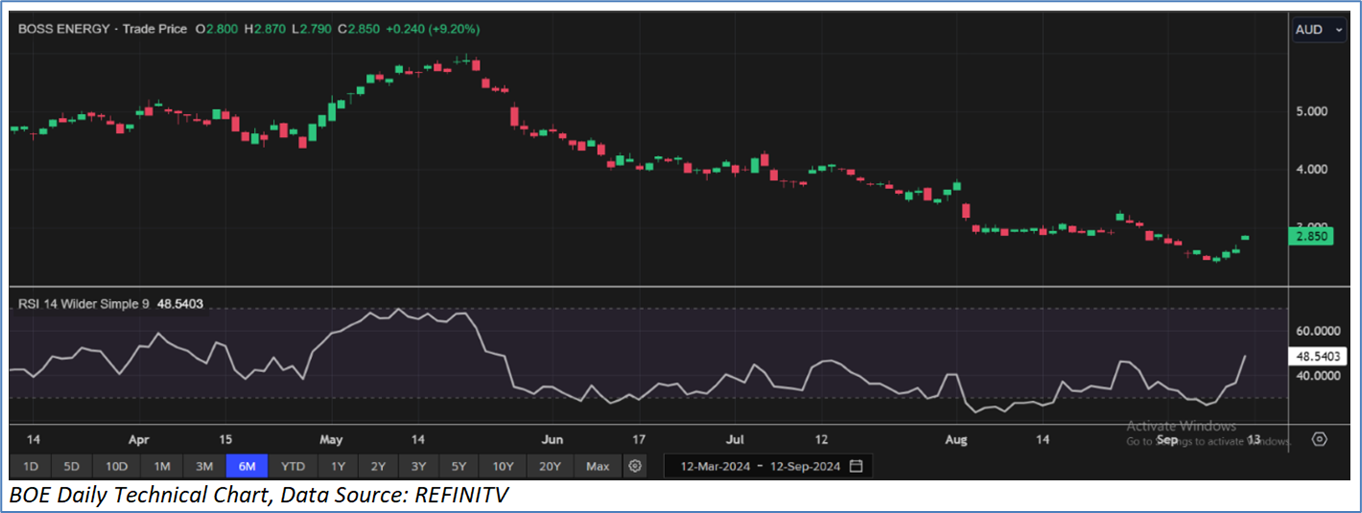Screen dimensions: 1362x513
Task: Click the Apr label on time axis
Action: pyautogui.click(x=139, y=439)
